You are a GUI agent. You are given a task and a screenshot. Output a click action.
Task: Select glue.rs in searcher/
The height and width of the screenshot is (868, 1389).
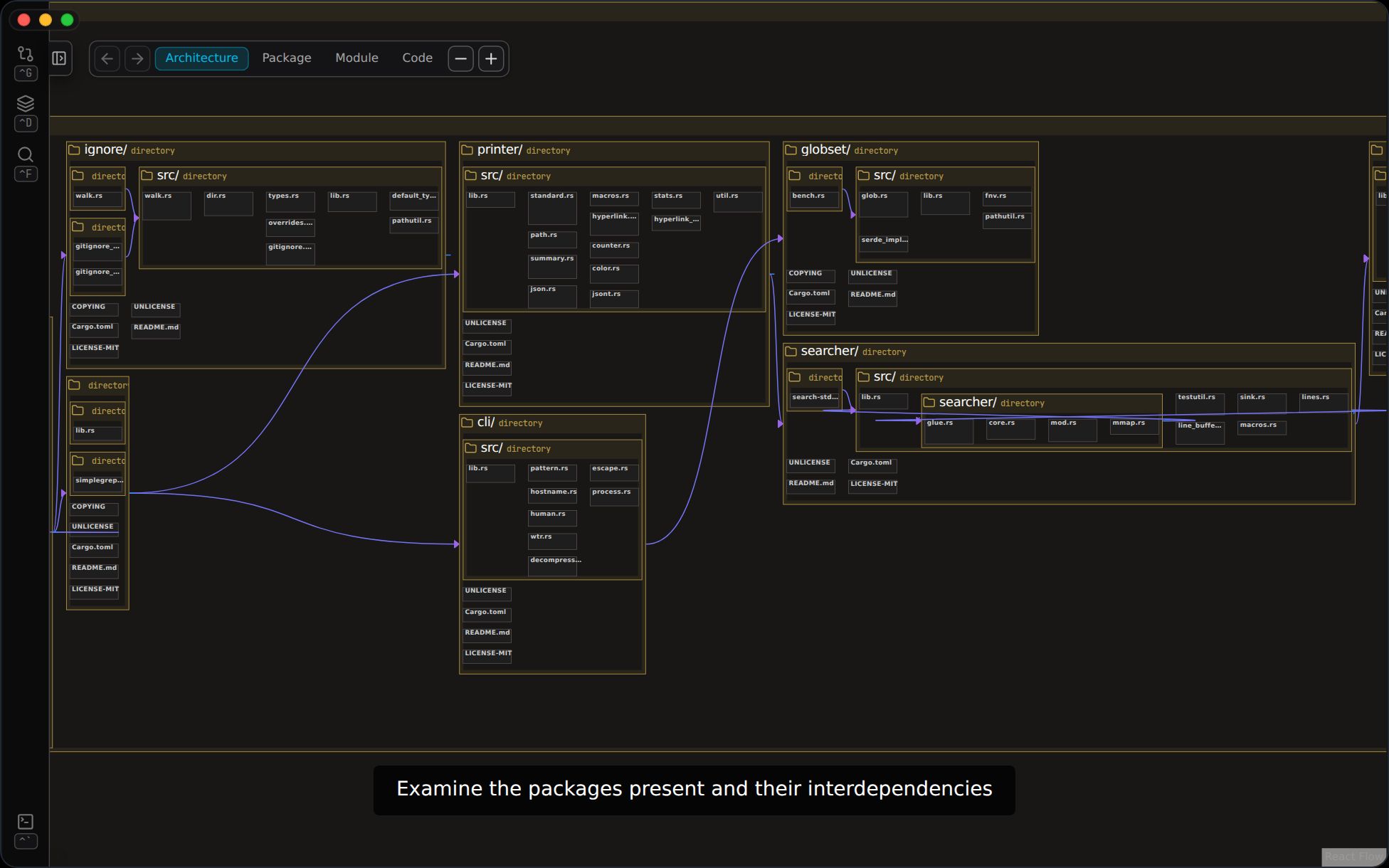pyautogui.click(x=949, y=431)
